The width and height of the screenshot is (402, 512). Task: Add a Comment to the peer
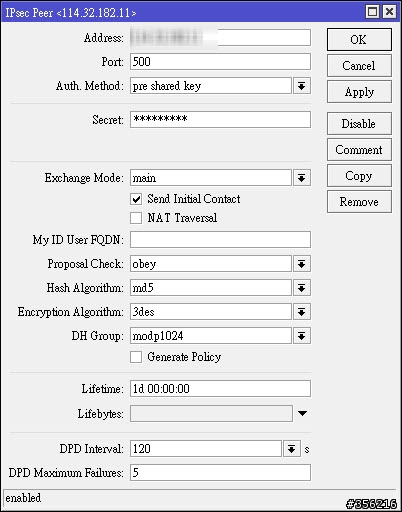click(359, 150)
